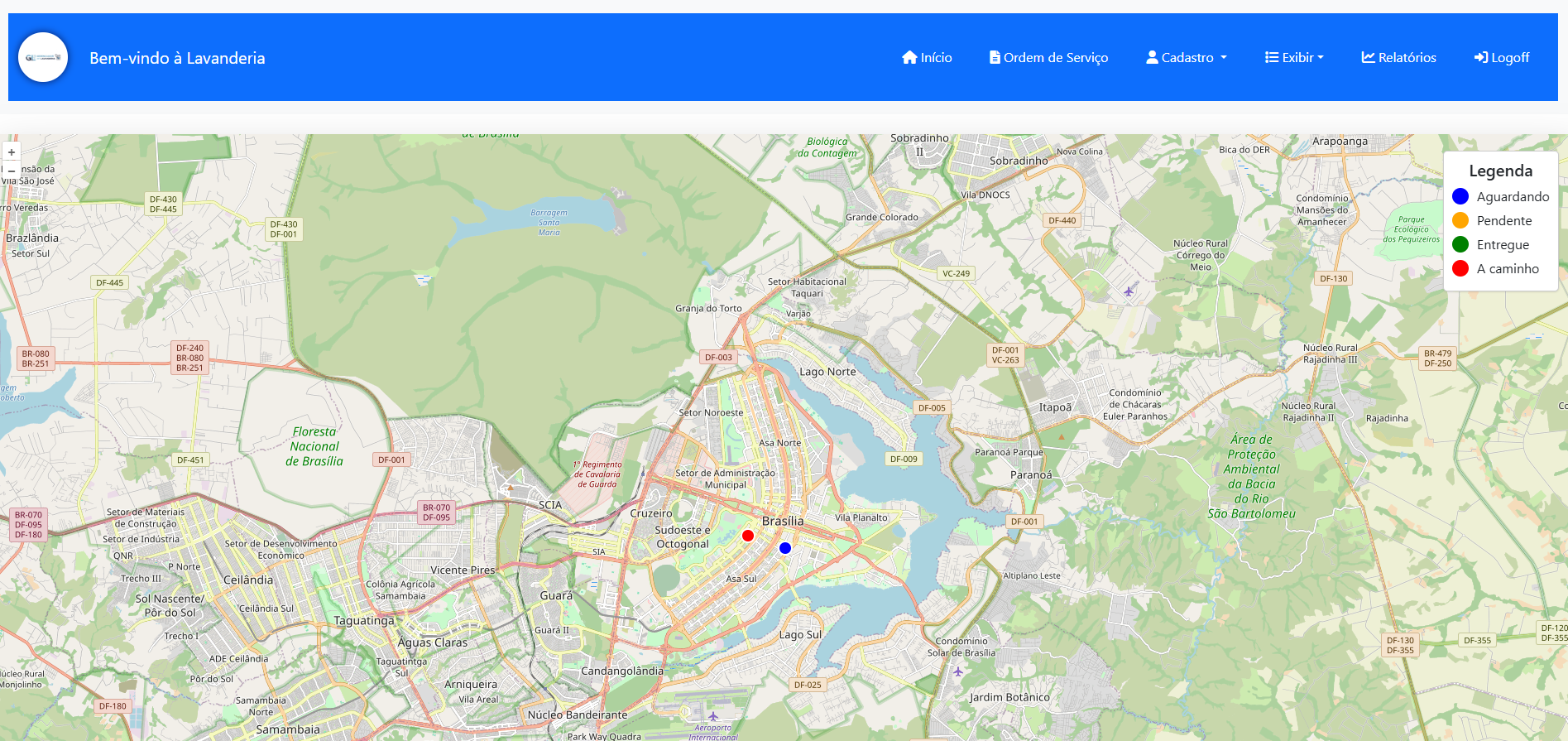The height and width of the screenshot is (741, 1568).
Task: Go to Início home page
Action: pos(927,57)
